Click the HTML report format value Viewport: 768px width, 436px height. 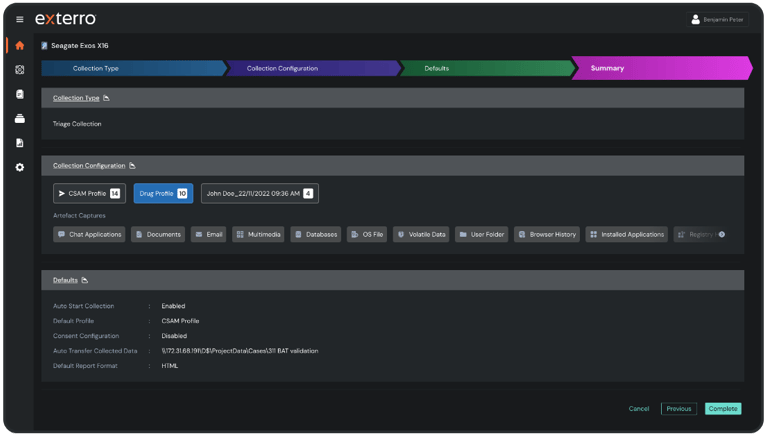point(170,366)
